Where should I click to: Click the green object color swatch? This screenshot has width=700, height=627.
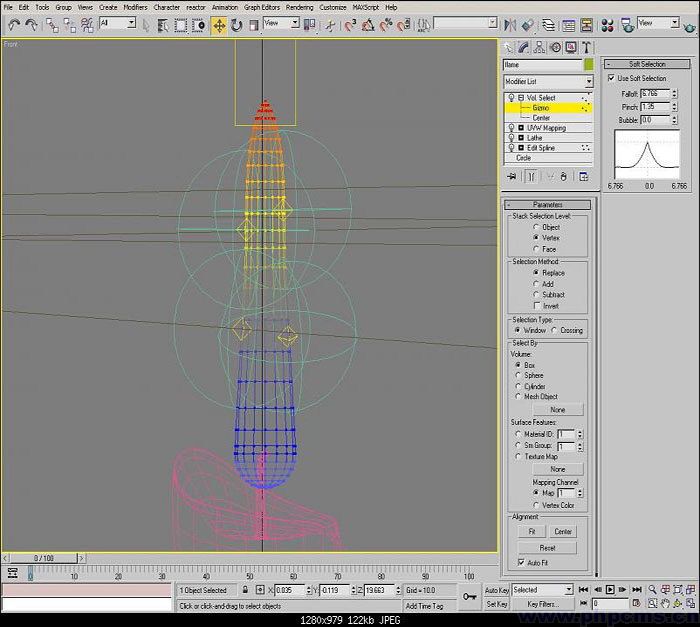[x=589, y=64]
